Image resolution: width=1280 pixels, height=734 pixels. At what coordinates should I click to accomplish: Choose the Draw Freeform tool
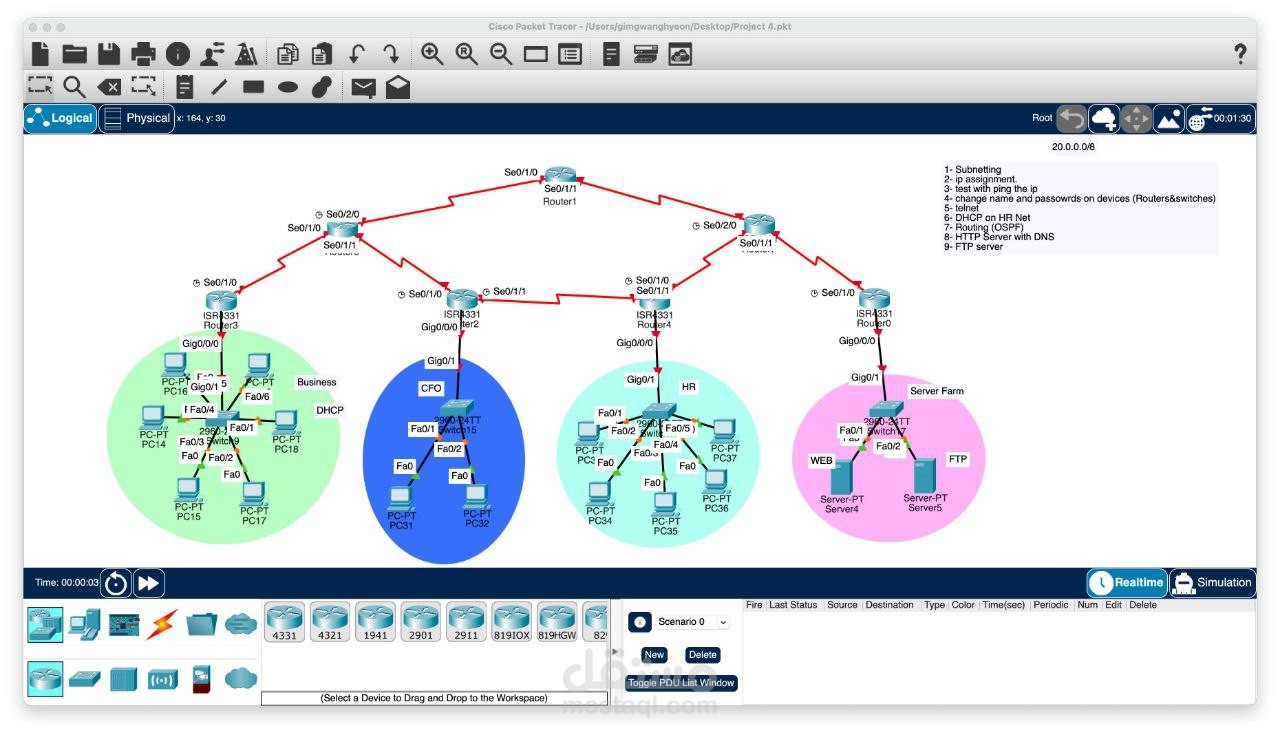pyautogui.click(x=321, y=87)
